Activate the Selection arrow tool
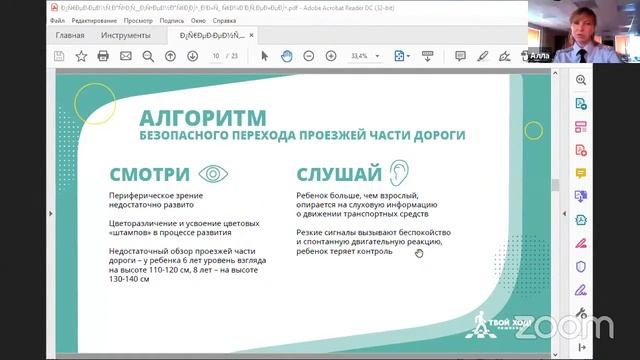The width and height of the screenshot is (640, 360). point(264,56)
